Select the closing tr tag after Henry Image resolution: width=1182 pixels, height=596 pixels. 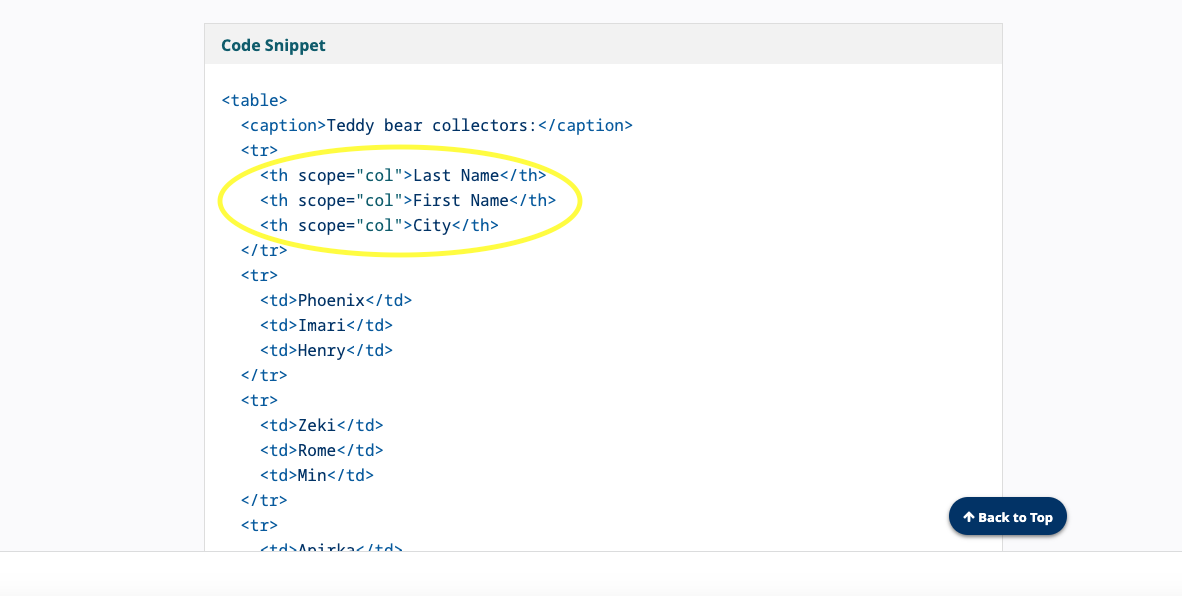(264, 375)
